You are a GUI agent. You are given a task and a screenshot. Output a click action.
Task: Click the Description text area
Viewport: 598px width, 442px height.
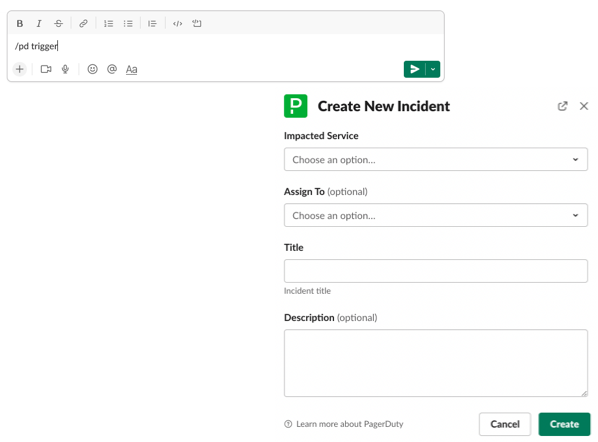pos(436,363)
